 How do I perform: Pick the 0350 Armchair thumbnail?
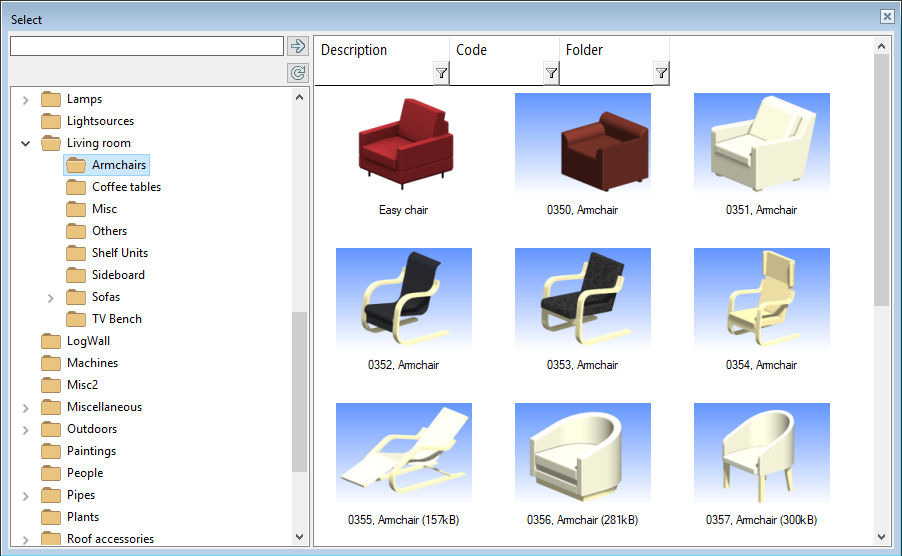(x=582, y=142)
